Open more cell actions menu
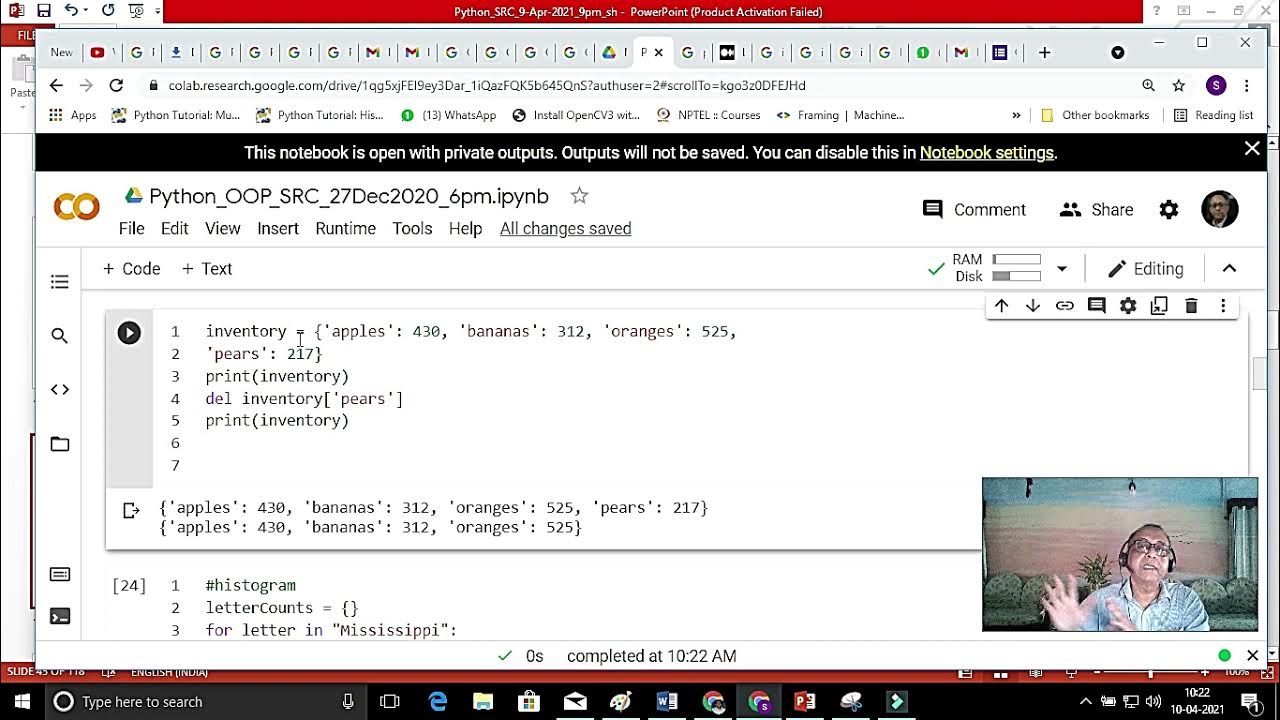Image resolution: width=1280 pixels, height=720 pixels. (1223, 306)
